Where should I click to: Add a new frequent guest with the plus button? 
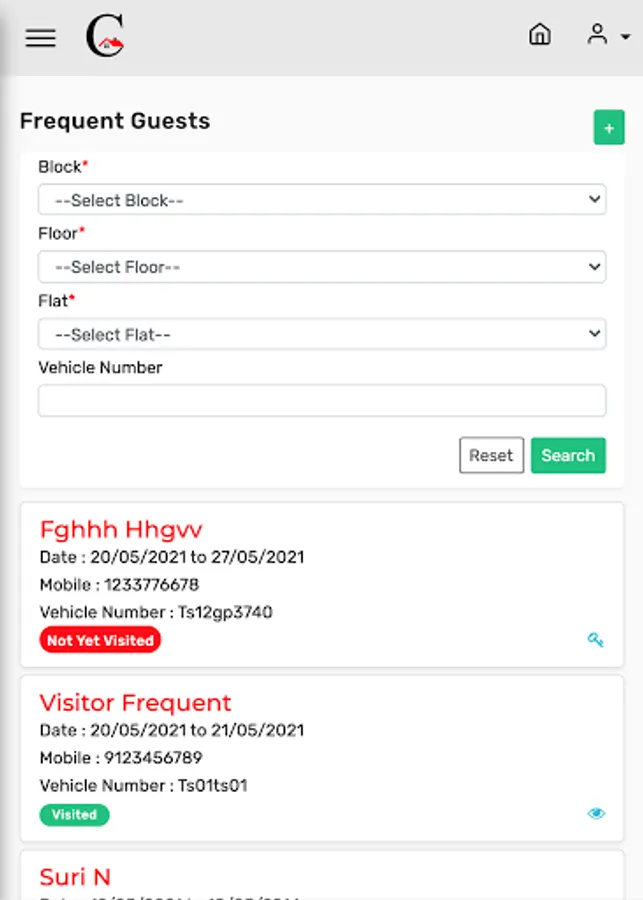click(x=608, y=128)
